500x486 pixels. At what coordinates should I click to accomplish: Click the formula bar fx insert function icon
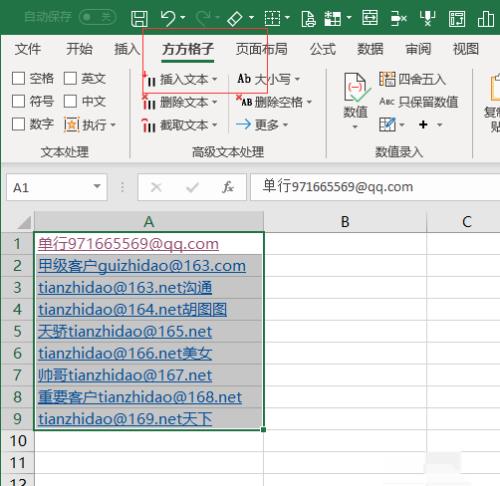[x=228, y=187]
